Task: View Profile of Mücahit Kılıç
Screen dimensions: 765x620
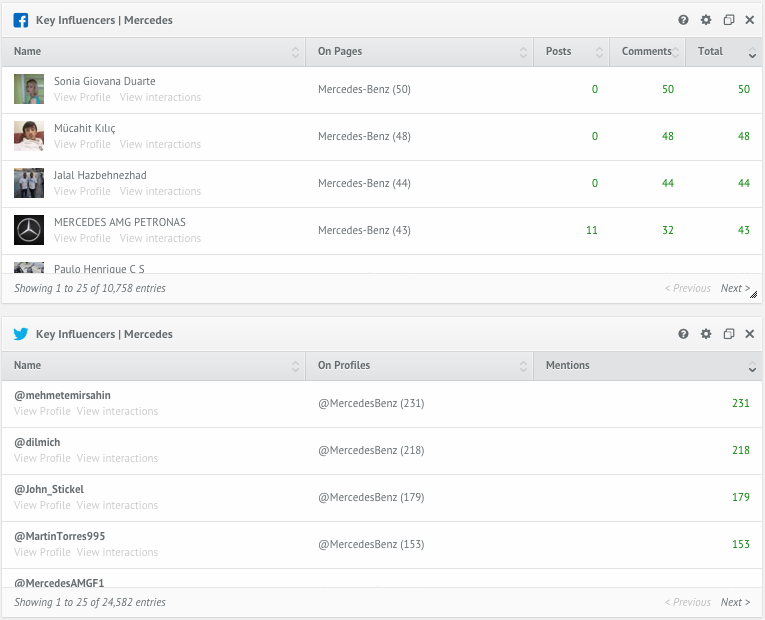Action: coord(82,144)
